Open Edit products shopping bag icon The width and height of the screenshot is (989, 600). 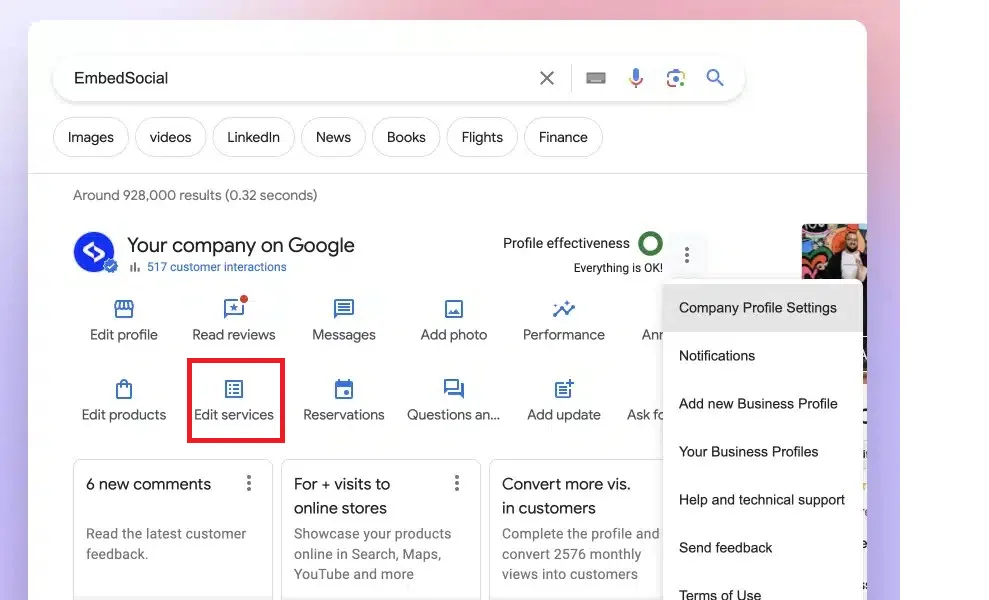click(124, 389)
